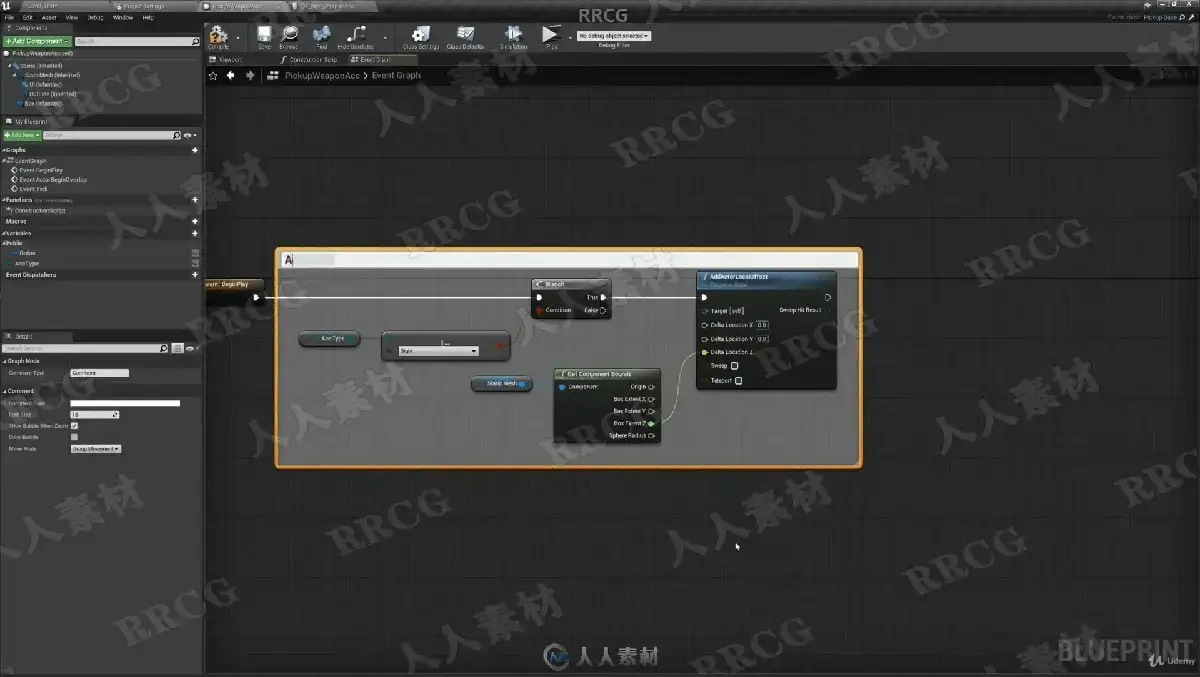This screenshot has width=1200, height=677.
Task: Open Hide Unrelated options dropdown arrow
Action: point(385,38)
